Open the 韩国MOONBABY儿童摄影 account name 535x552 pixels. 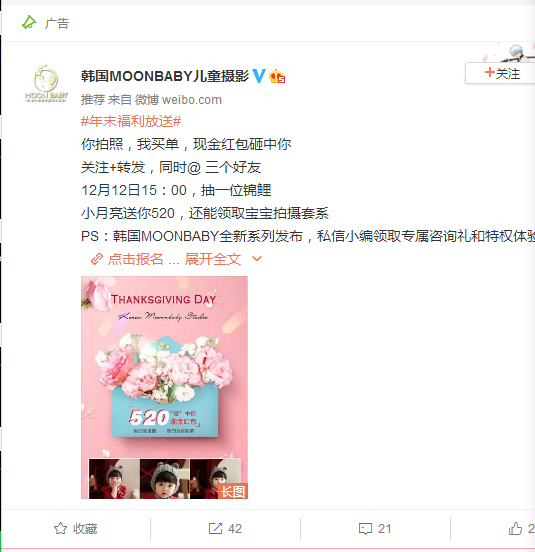pyautogui.click(x=165, y=76)
